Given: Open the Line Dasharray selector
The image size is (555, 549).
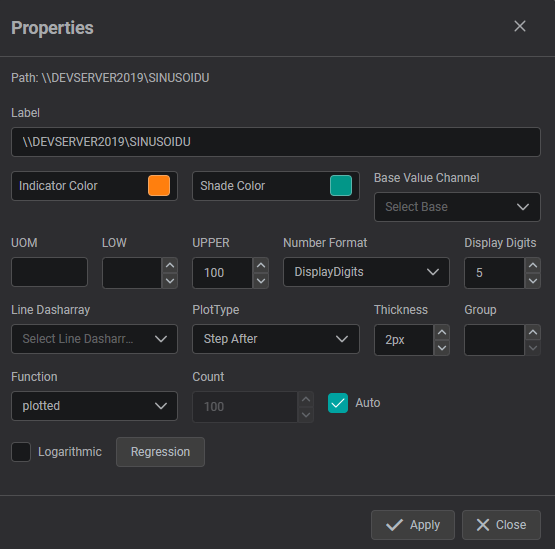Looking at the screenshot, I should [x=94, y=339].
